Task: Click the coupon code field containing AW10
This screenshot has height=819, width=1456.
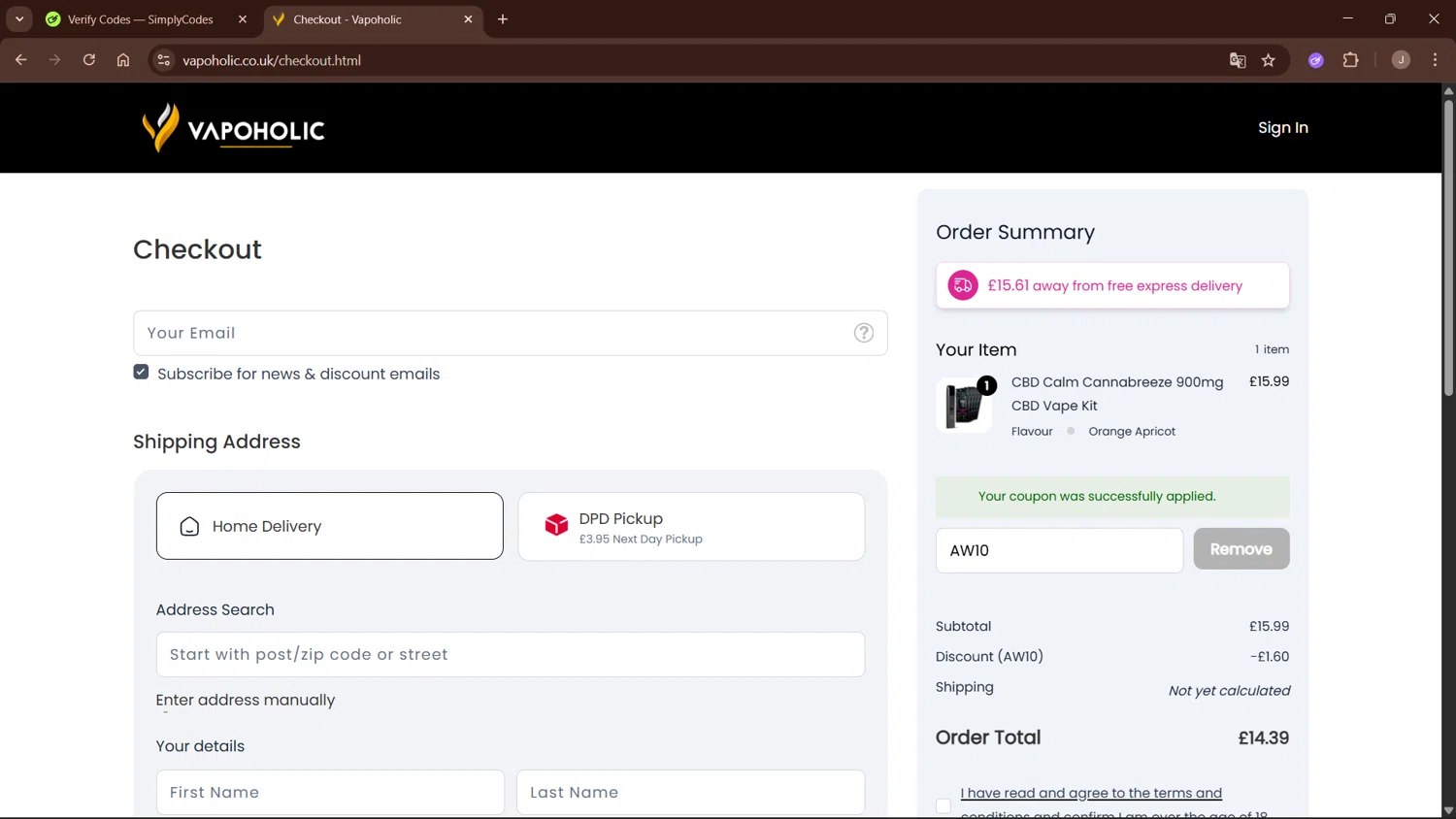Action: [1060, 550]
